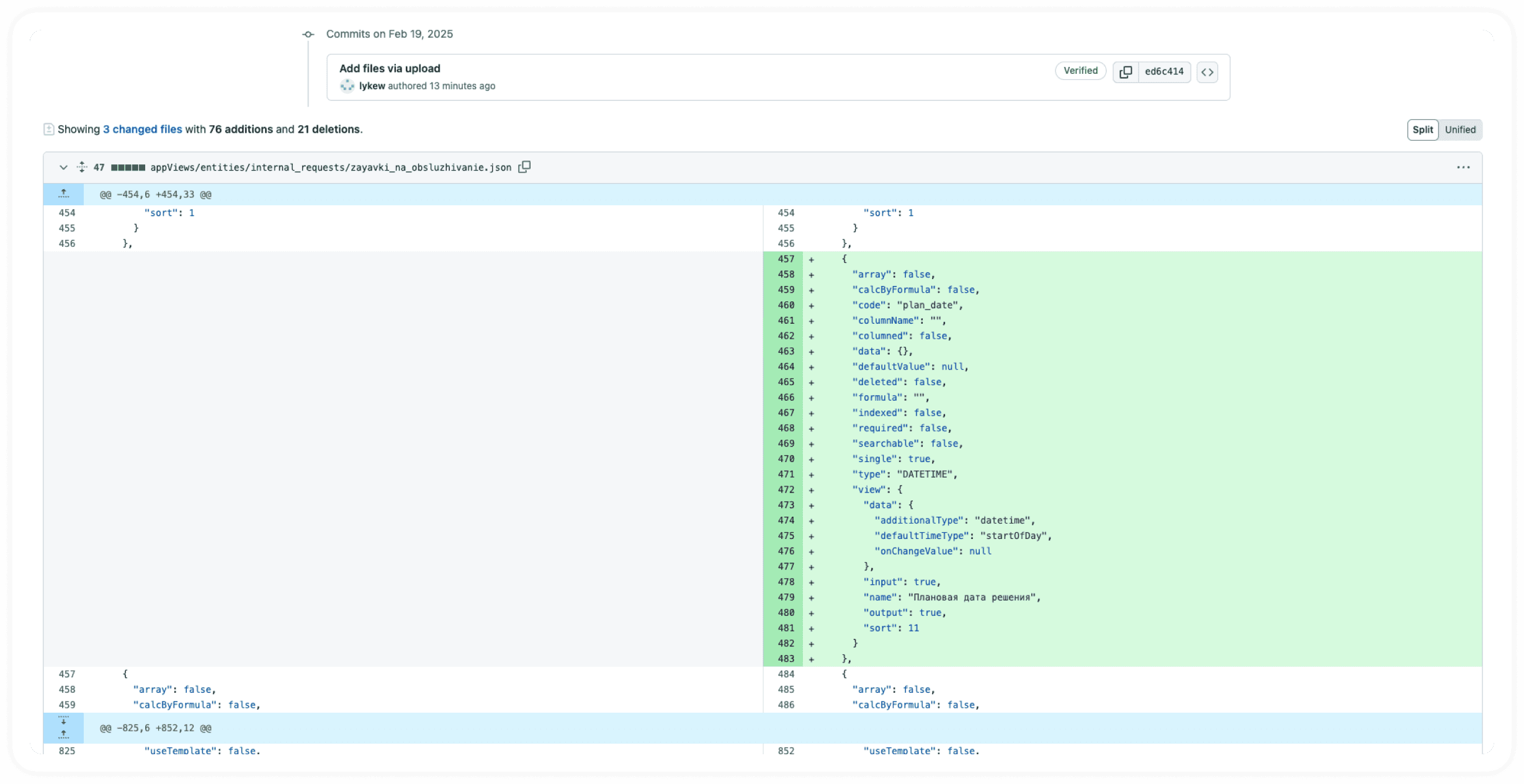Open the file options three-dot menu
Screen dimensions: 1524x784
click(1463, 167)
